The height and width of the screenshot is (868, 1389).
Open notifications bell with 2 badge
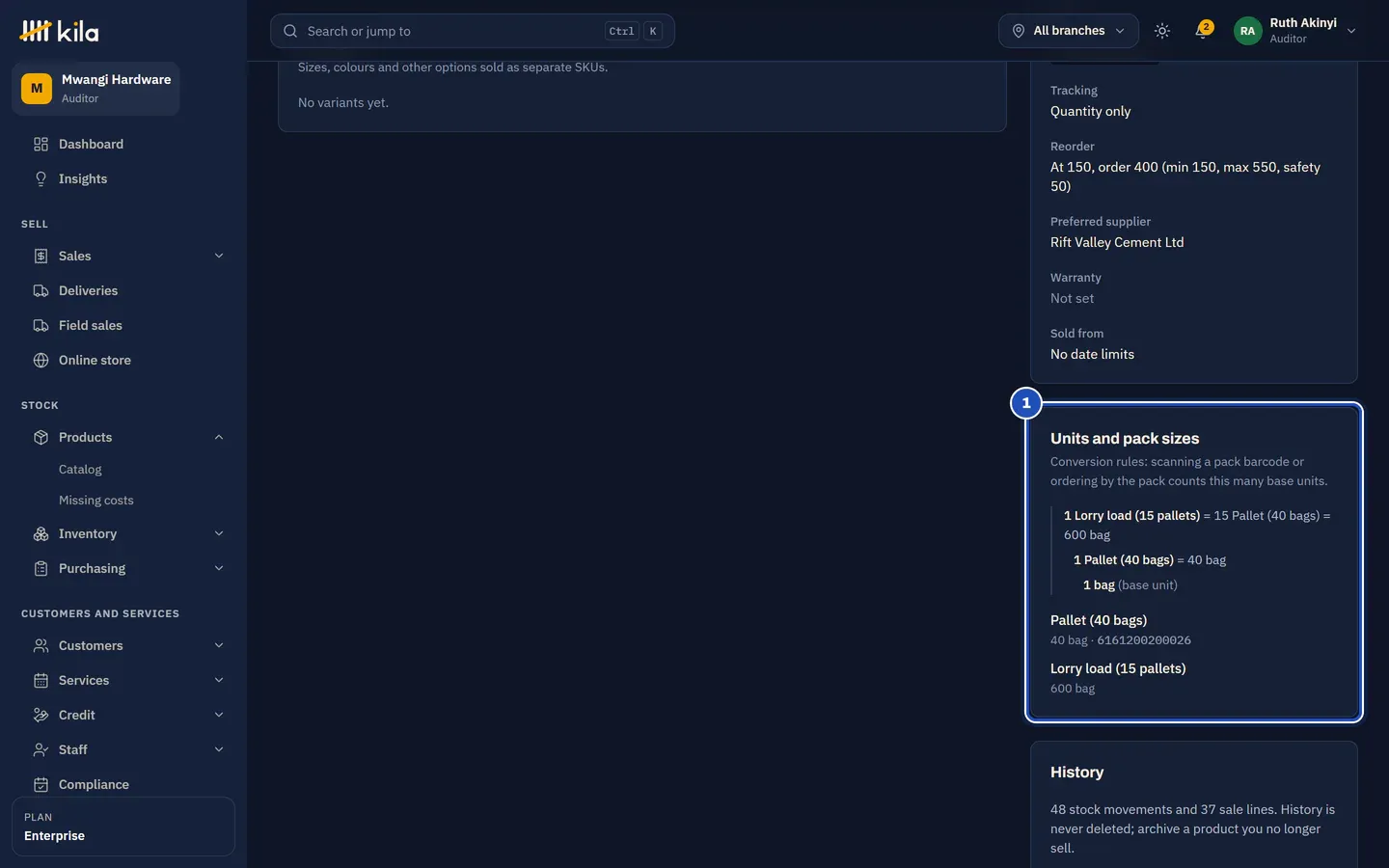point(1202,31)
